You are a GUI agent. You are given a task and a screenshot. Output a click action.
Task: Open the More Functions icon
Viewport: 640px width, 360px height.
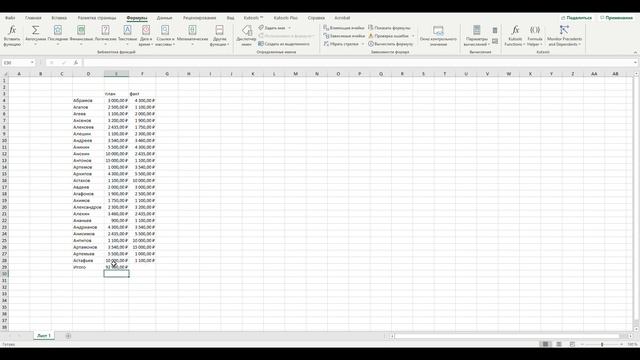click(219, 30)
